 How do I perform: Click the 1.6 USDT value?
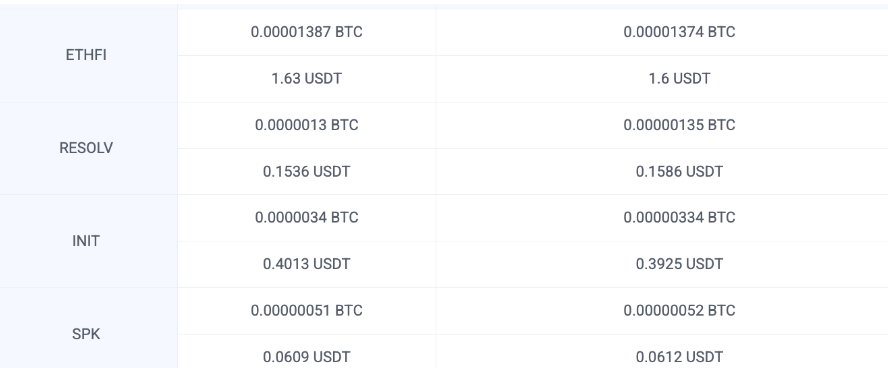tap(679, 78)
